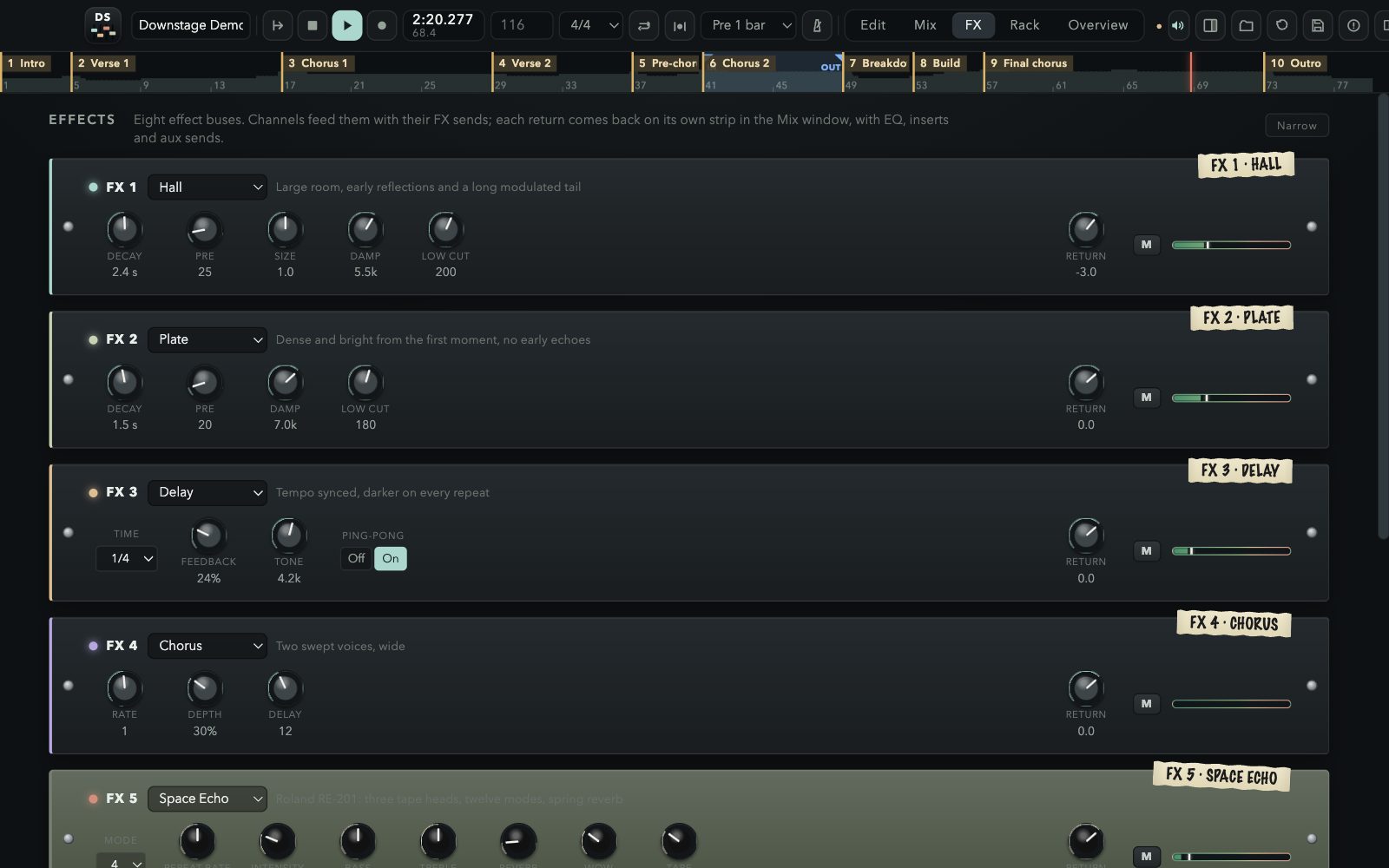Open the FX 1 Hall type dropdown
This screenshot has width=1389, height=868.
pyautogui.click(x=207, y=187)
